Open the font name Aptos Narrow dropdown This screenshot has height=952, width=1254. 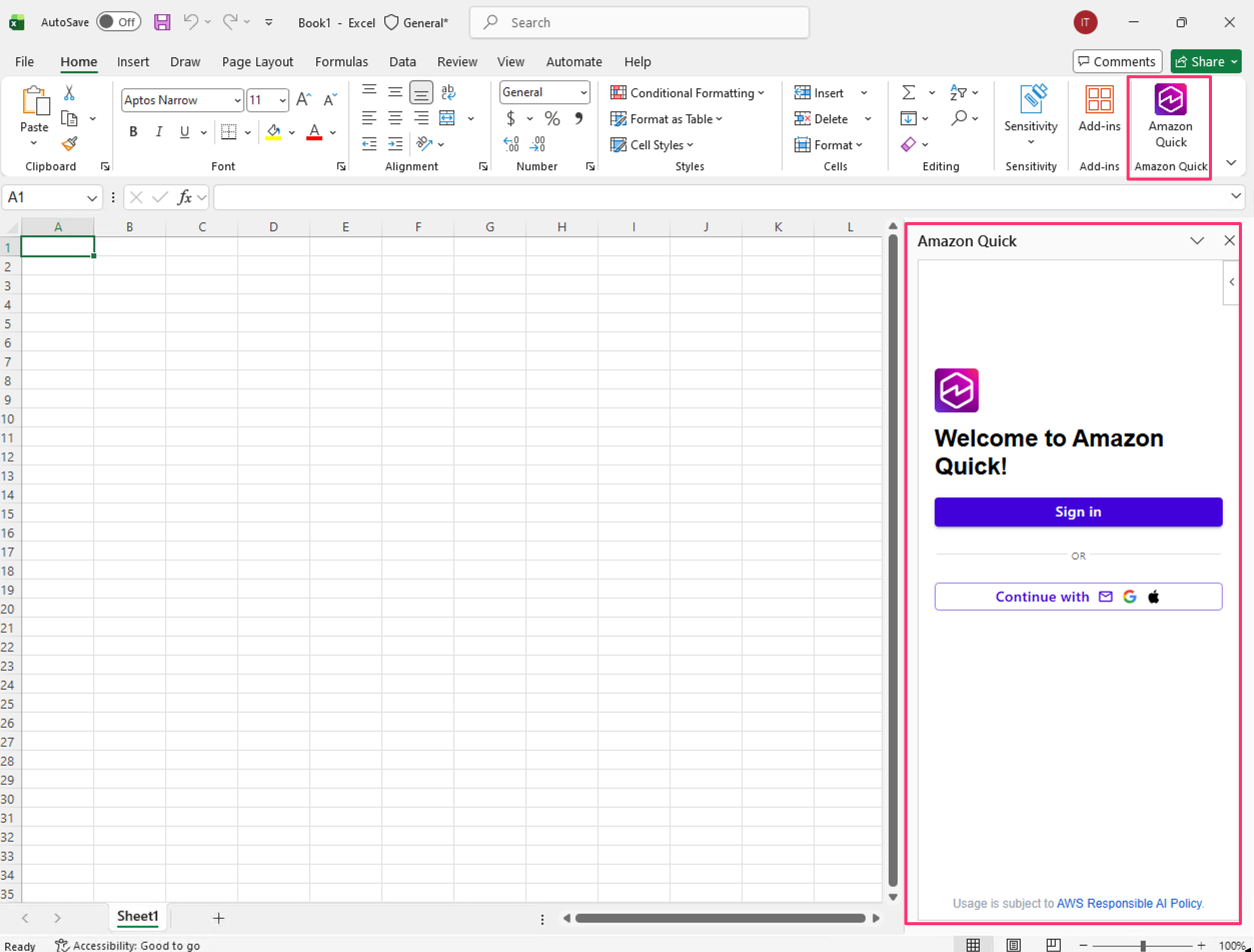[x=237, y=100]
